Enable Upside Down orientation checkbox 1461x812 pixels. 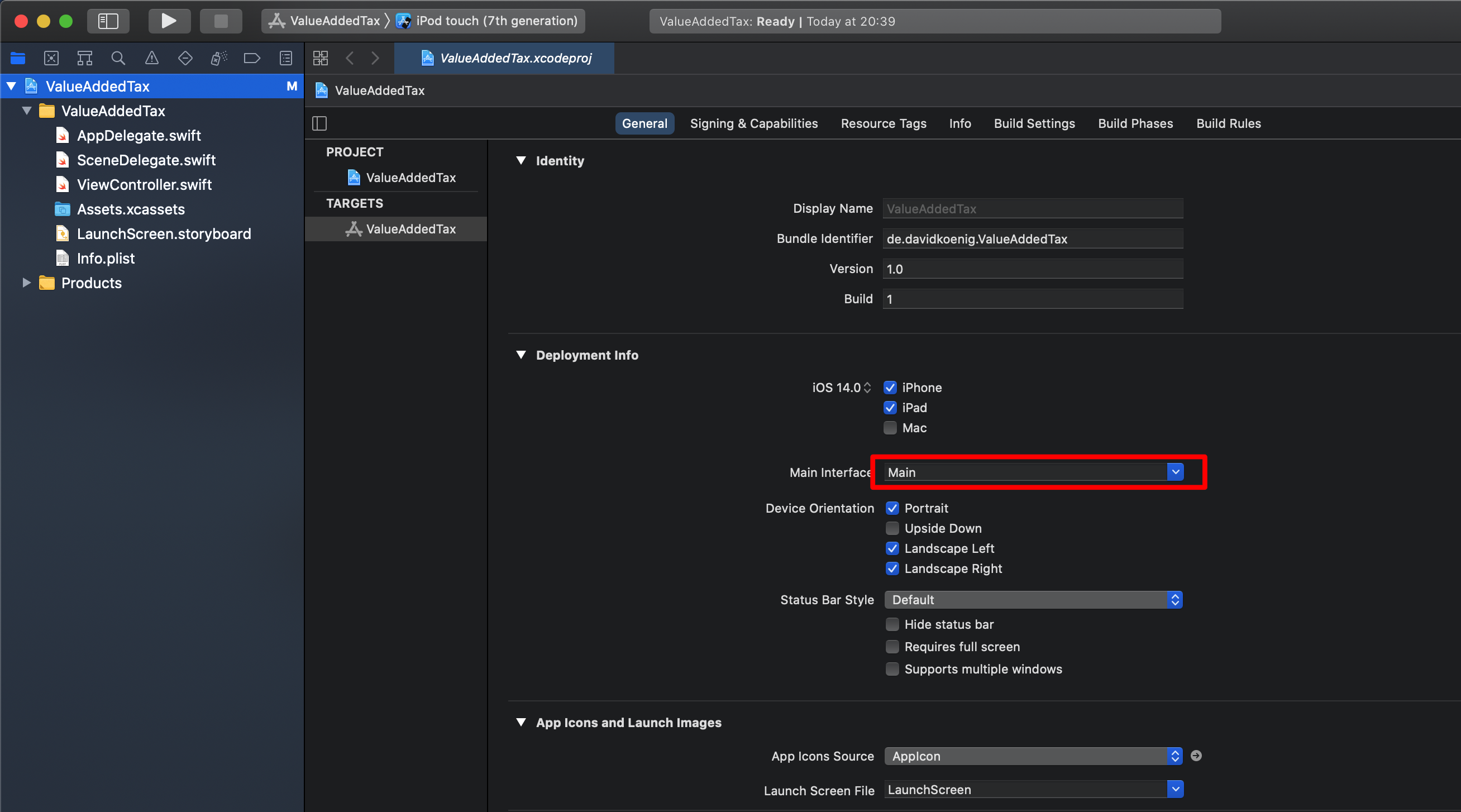pos(891,528)
